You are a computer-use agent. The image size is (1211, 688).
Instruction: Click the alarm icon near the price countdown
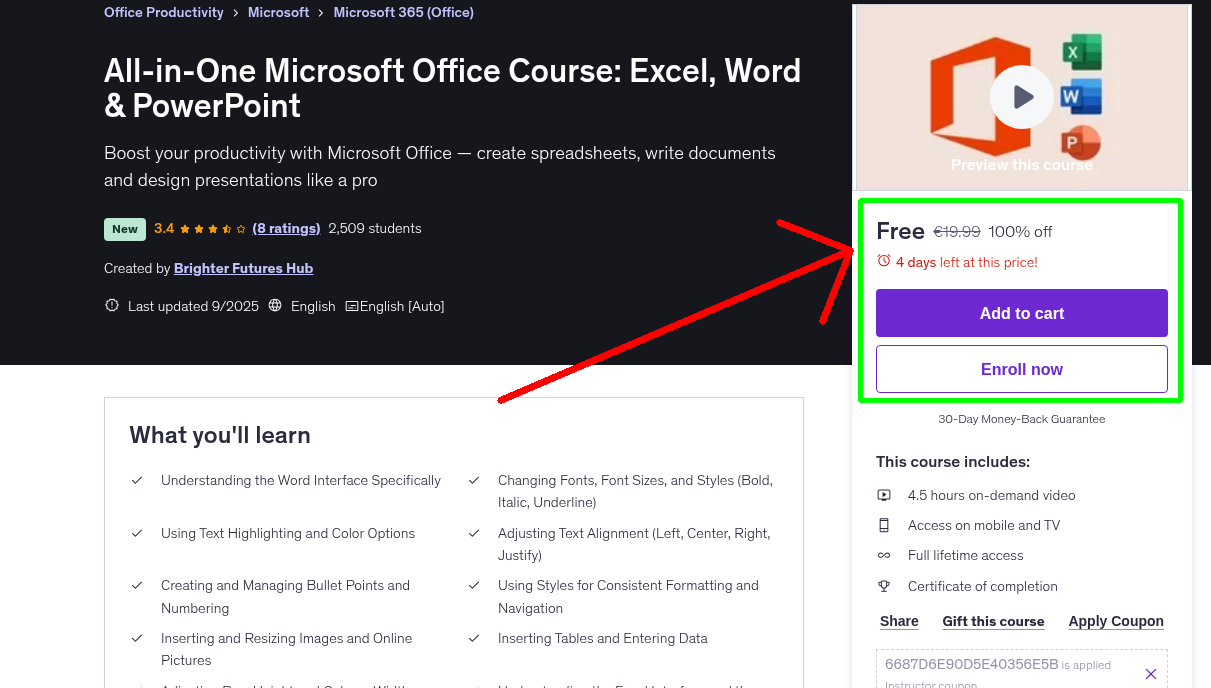click(x=884, y=260)
